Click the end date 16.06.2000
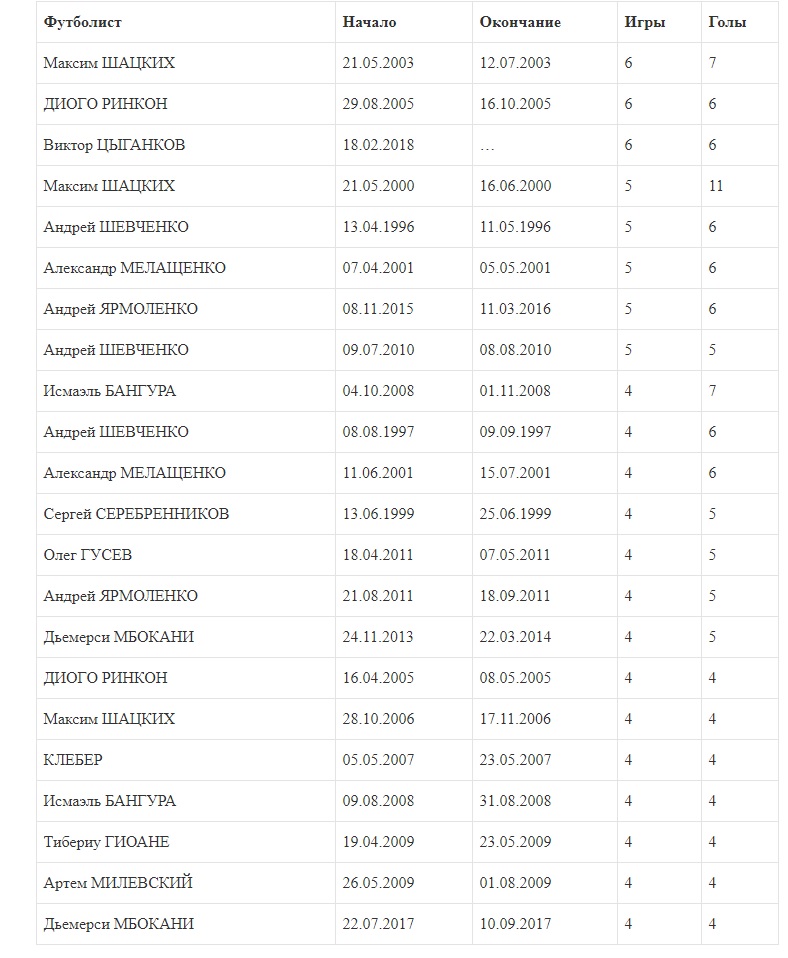788x958 pixels. [515, 186]
